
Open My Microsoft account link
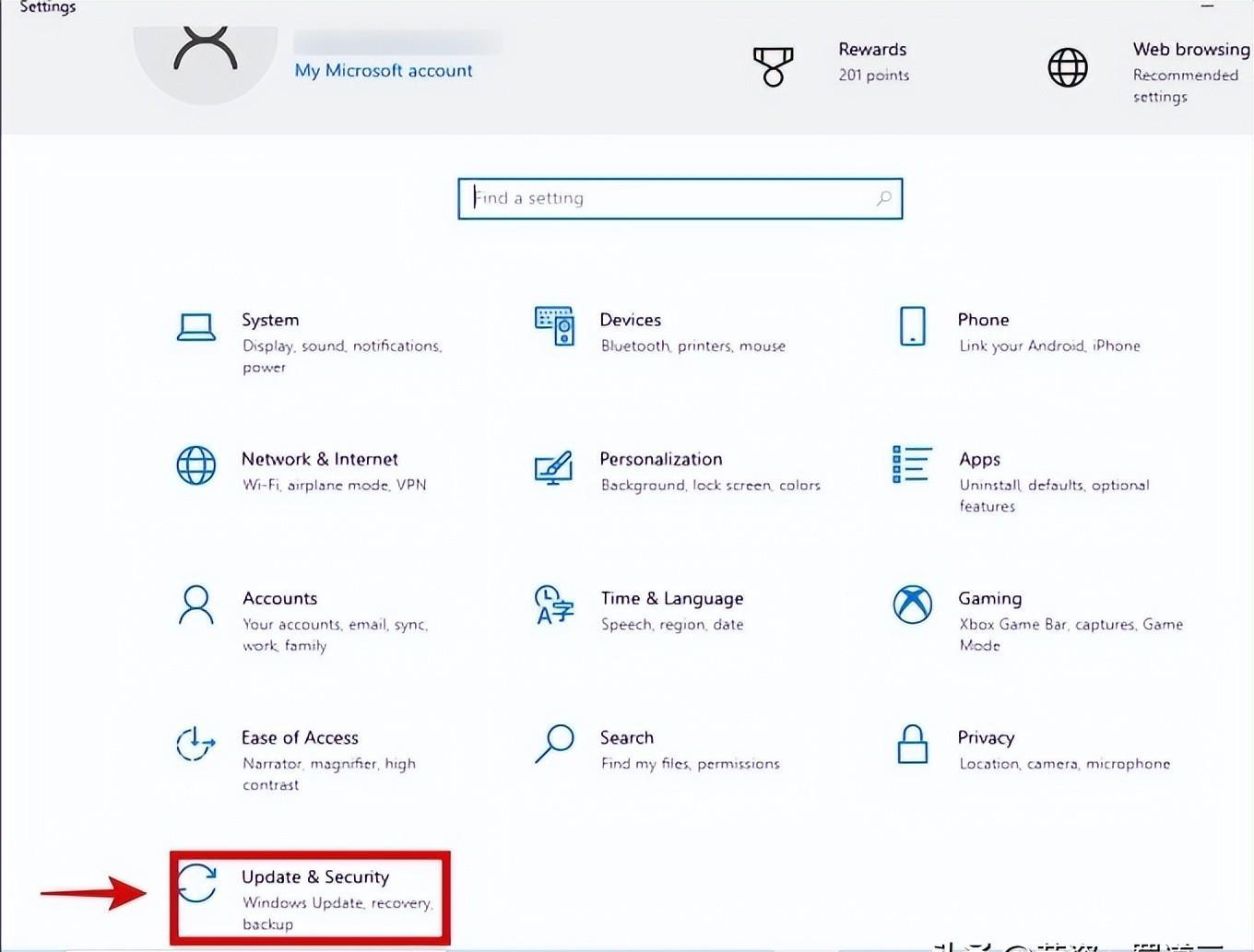[384, 70]
